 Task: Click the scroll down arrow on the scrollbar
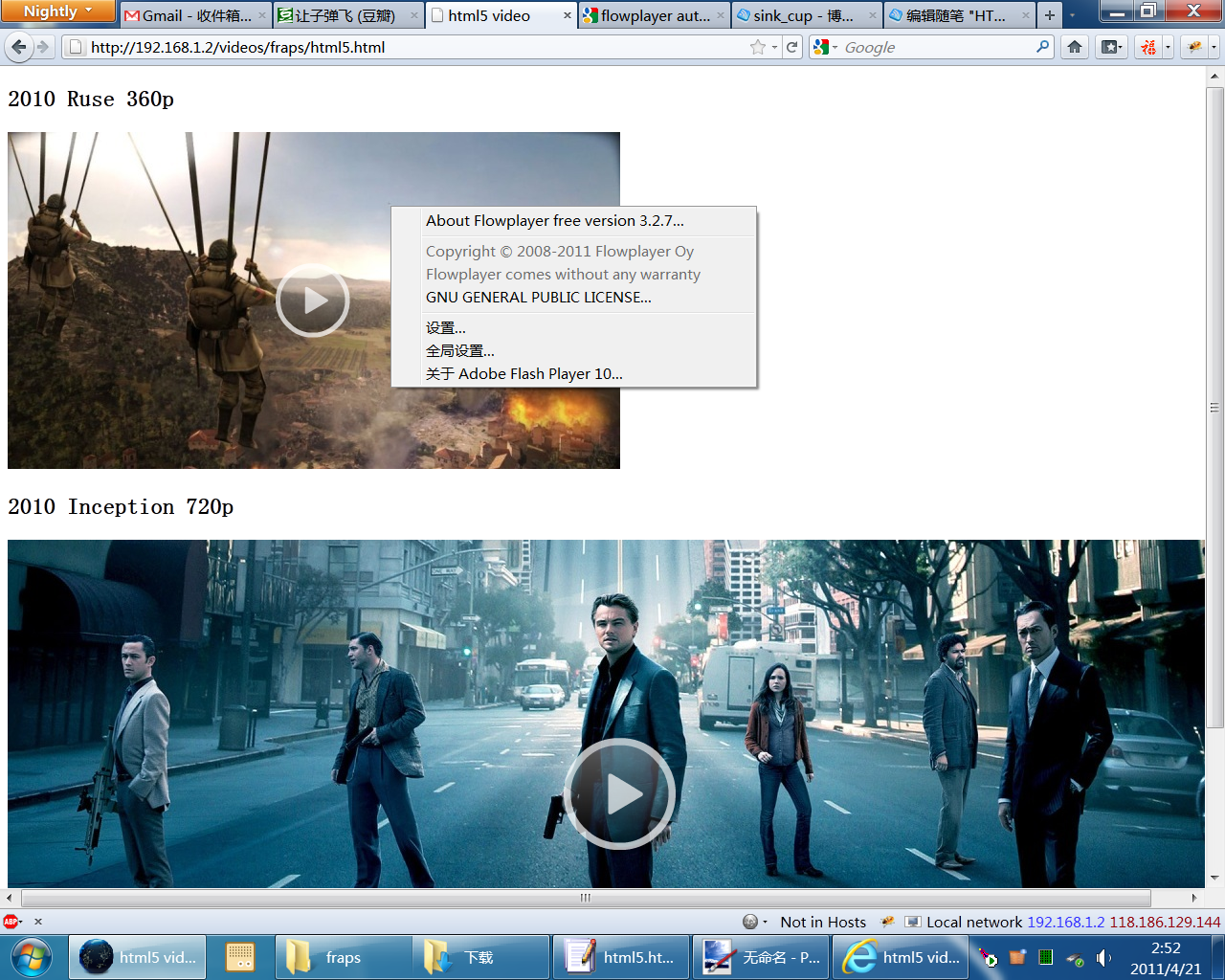tap(1214, 878)
